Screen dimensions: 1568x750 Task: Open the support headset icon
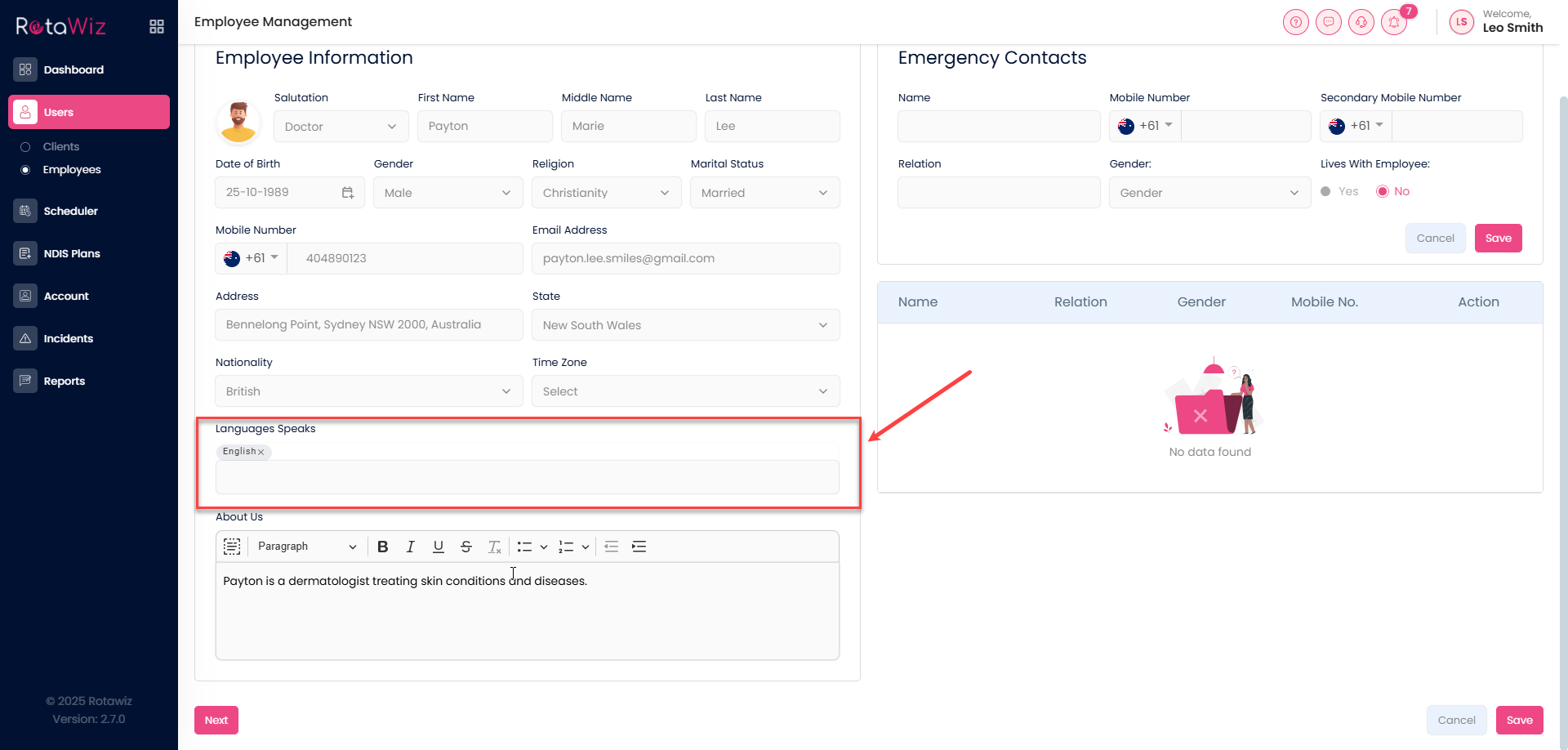[x=1361, y=23]
